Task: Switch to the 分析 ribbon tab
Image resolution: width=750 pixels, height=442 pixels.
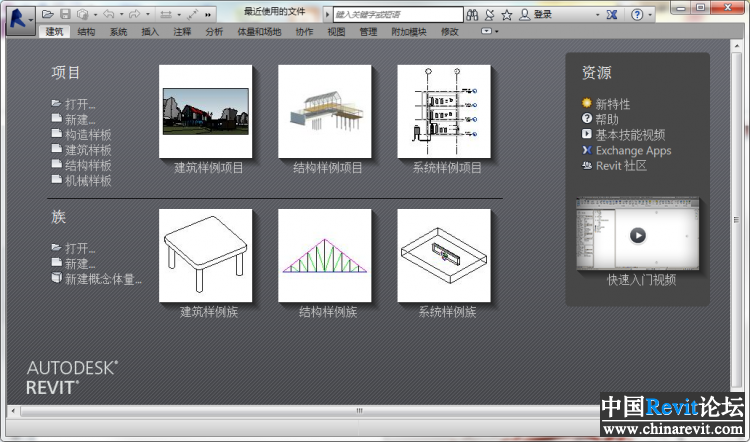Action: click(214, 32)
